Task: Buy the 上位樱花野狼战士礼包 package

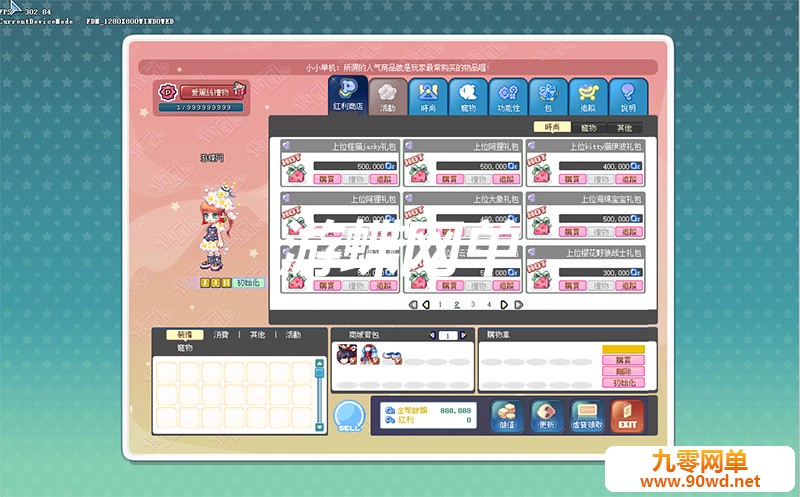Action: point(572,286)
